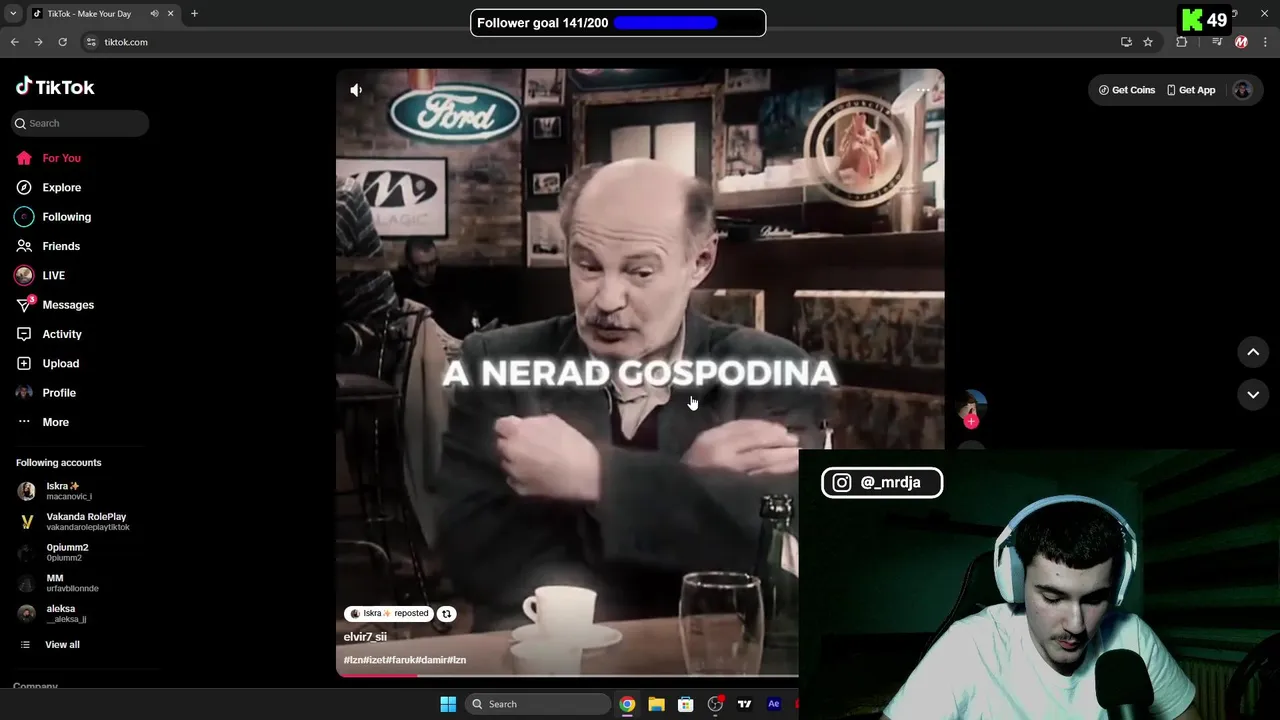The width and height of the screenshot is (1280, 720).
Task: Open the video options three-dot menu
Action: click(x=923, y=90)
